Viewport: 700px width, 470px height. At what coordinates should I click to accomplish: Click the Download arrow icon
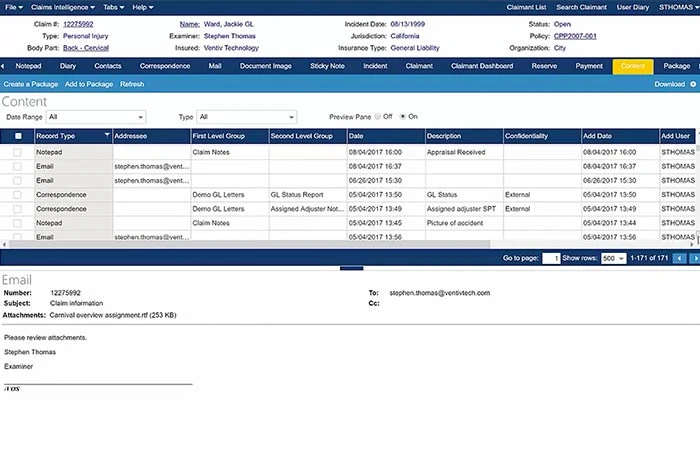692,84
